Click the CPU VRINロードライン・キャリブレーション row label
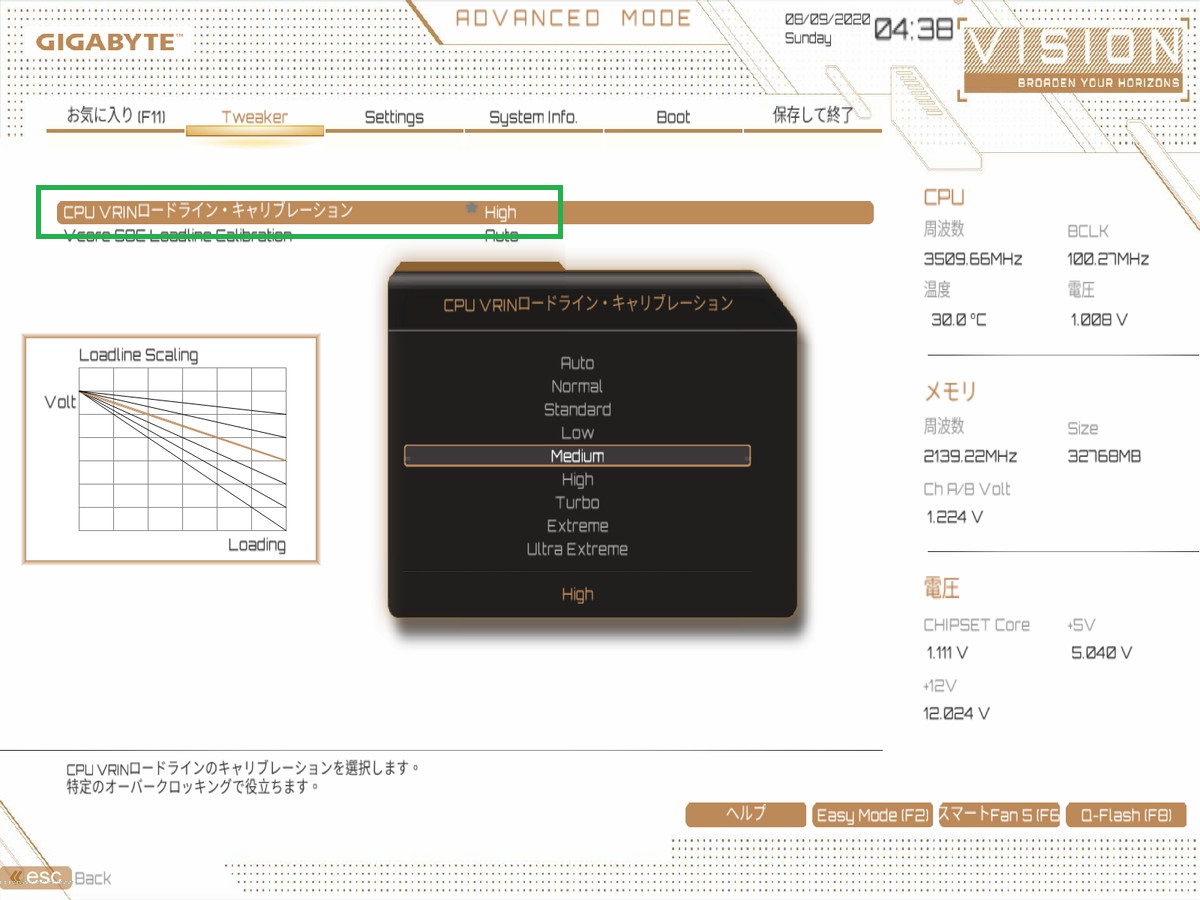 pos(208,211)
